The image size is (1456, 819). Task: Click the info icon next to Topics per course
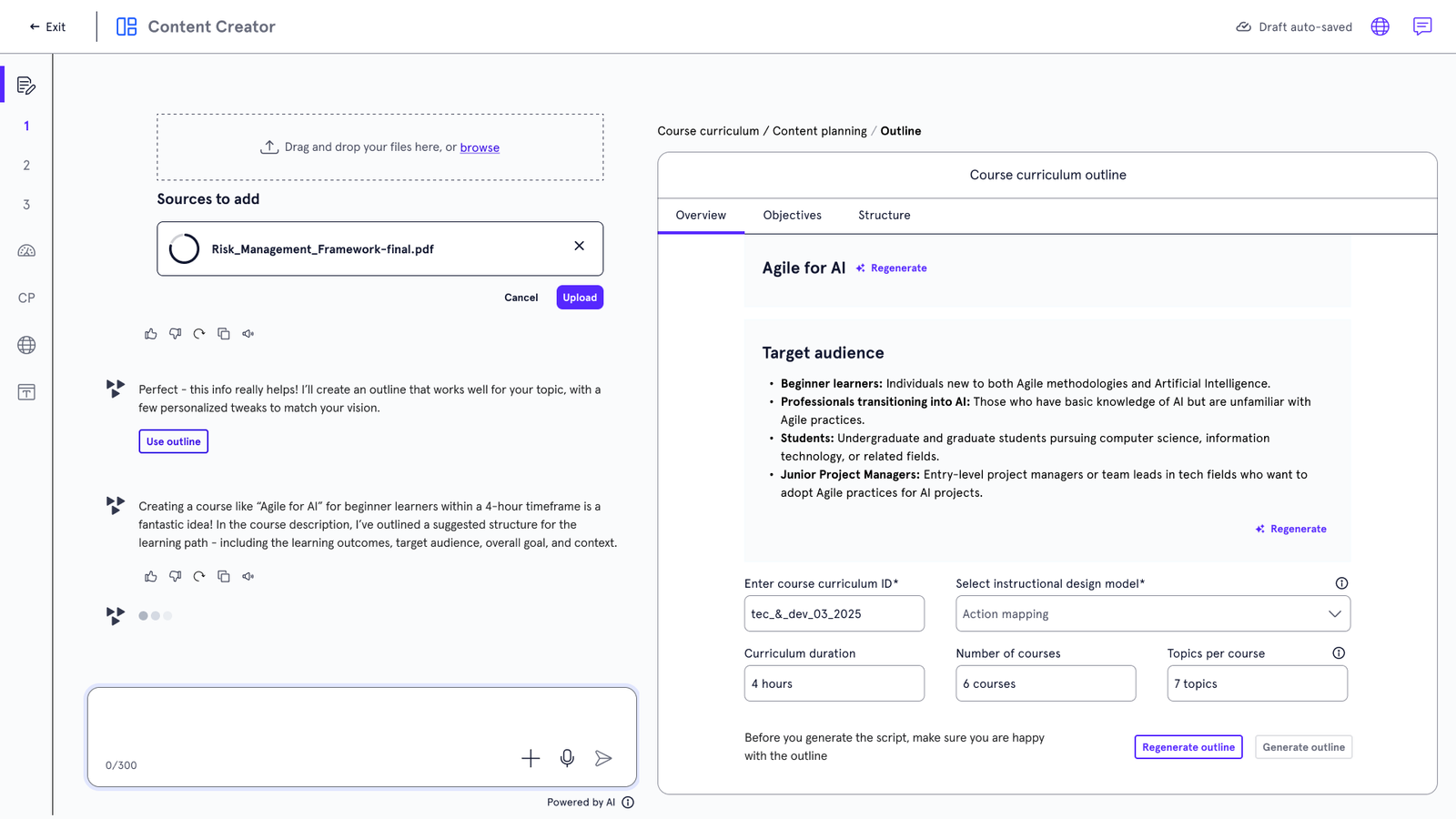[1339, 653]
